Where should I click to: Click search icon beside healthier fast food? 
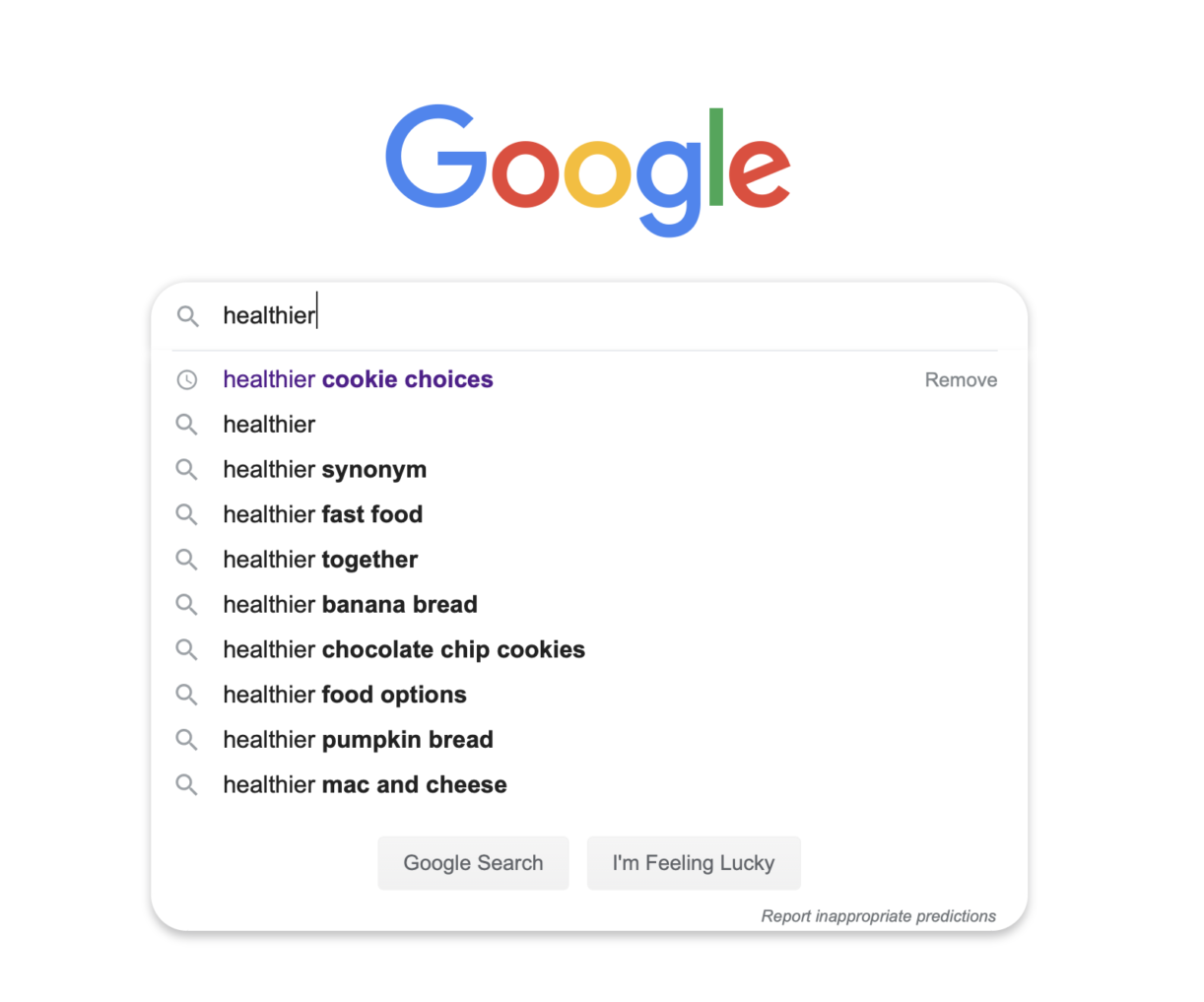(x=186, y=514)
